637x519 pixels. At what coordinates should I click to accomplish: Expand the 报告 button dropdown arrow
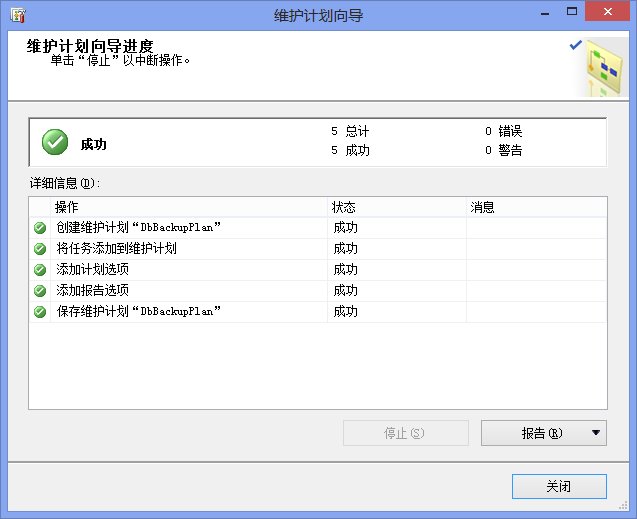coord(596,433)
